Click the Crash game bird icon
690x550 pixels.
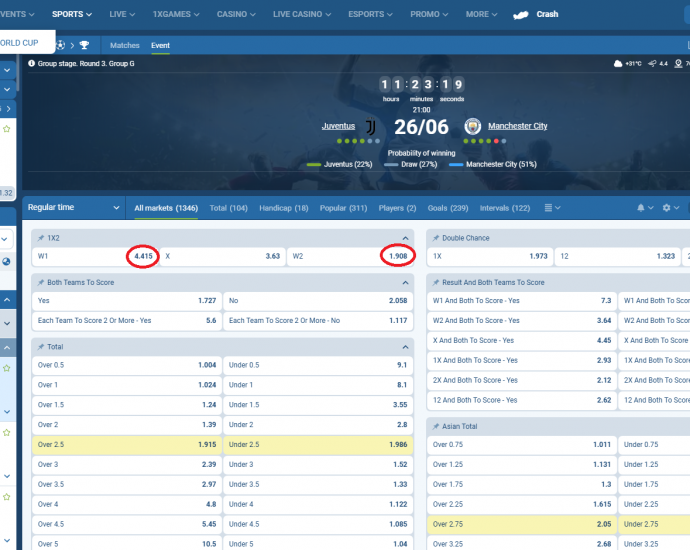pos(521,15)
